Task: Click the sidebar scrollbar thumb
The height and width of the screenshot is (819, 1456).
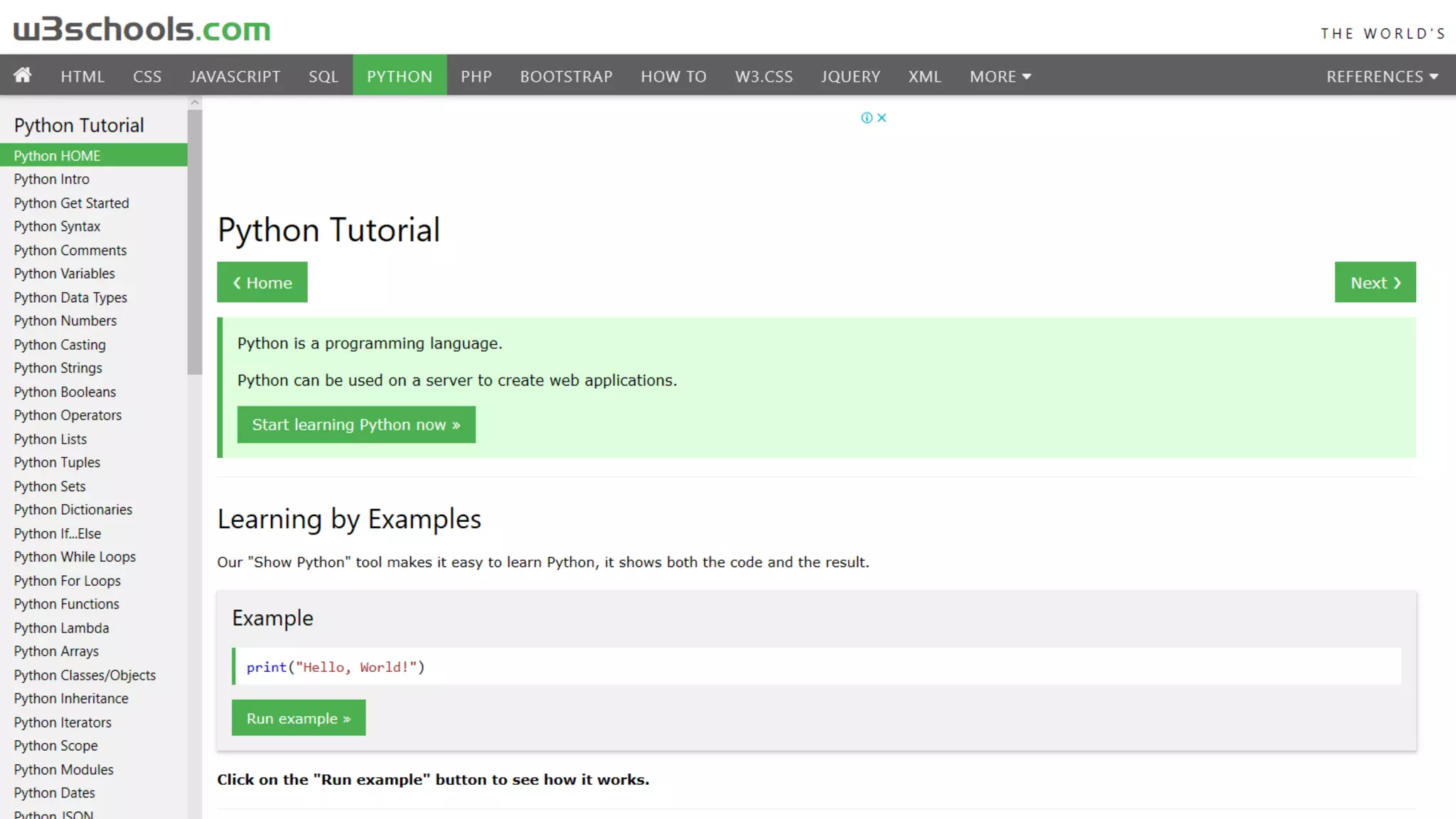Action: point(195,242)
